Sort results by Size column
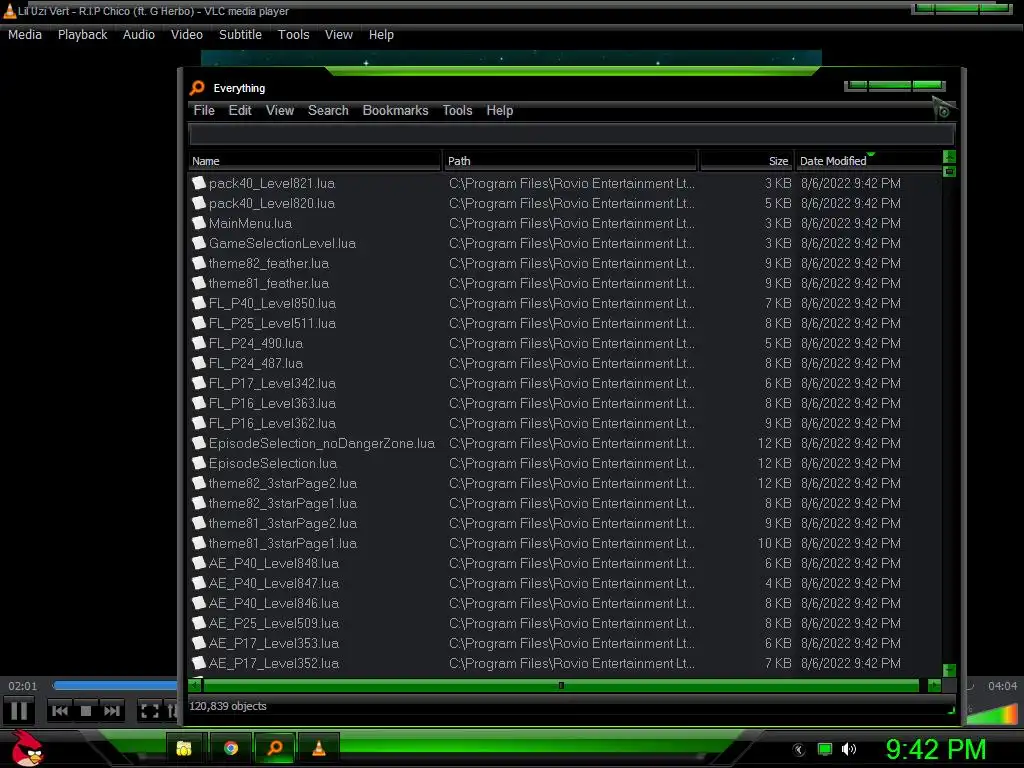The image size is (1024, 768). [746, 161]
